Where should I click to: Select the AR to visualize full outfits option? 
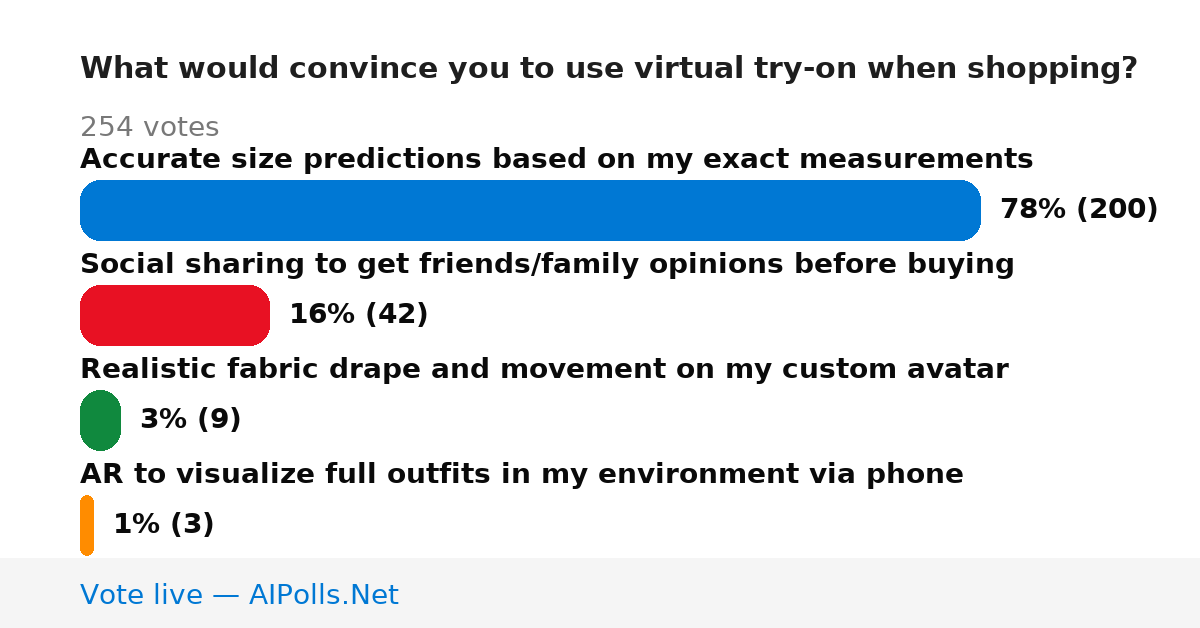(x=521, y=474)
